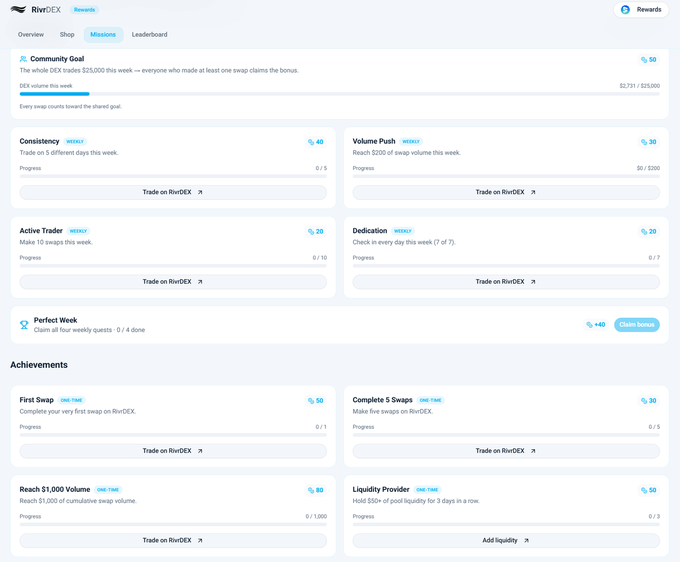Go to the Leaderboard tab

pyautogui.click(x=150, y=35)
